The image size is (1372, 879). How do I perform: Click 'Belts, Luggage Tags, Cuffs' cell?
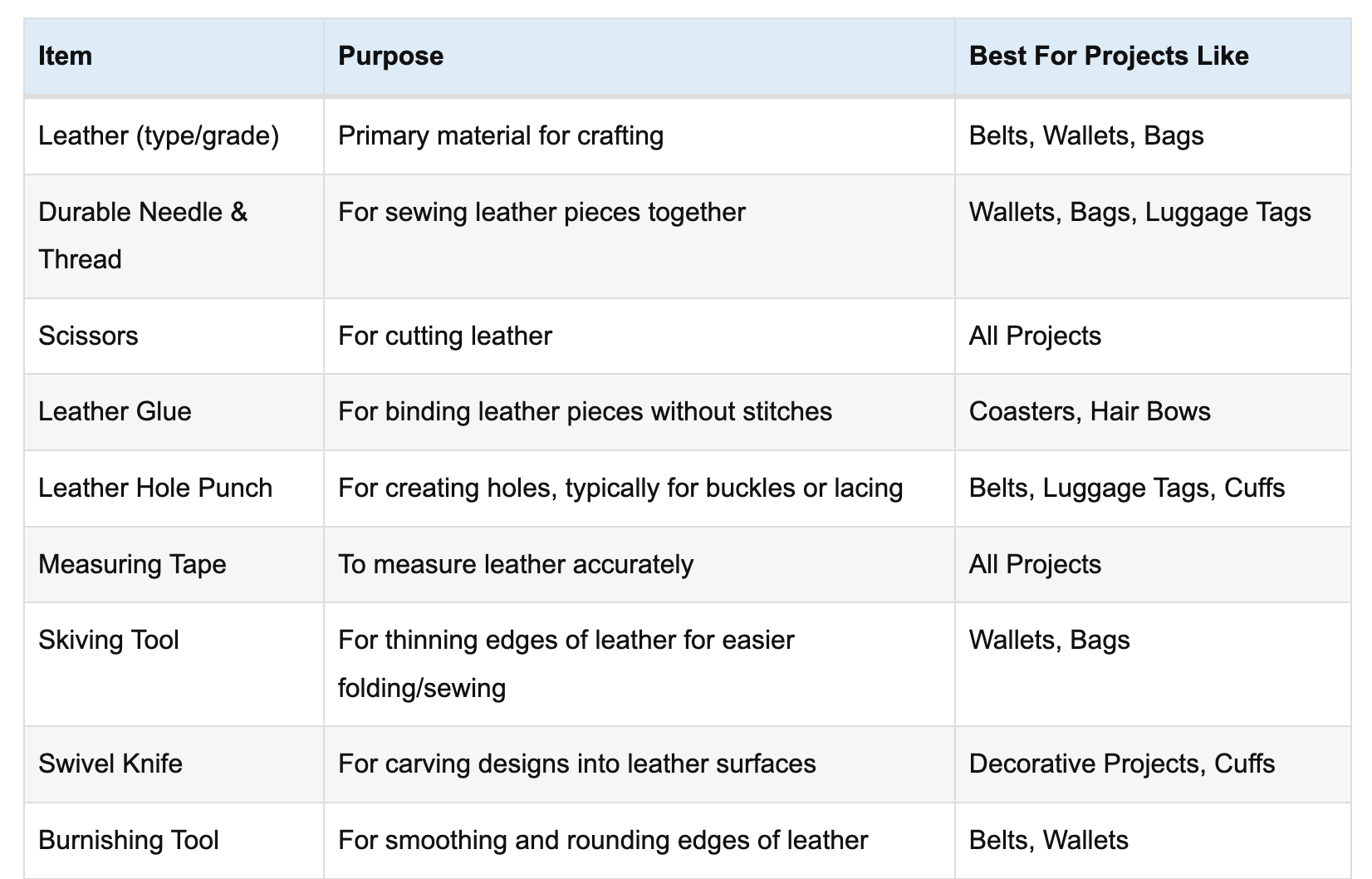coord(1153,489)
